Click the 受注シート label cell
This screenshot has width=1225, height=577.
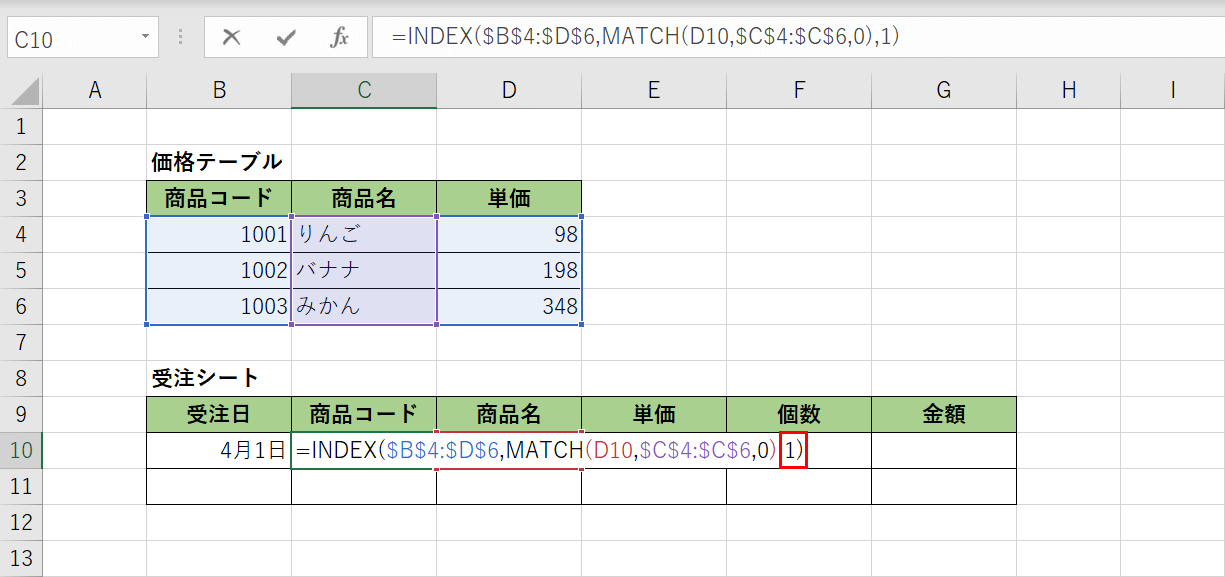click(x=218, y=378)
